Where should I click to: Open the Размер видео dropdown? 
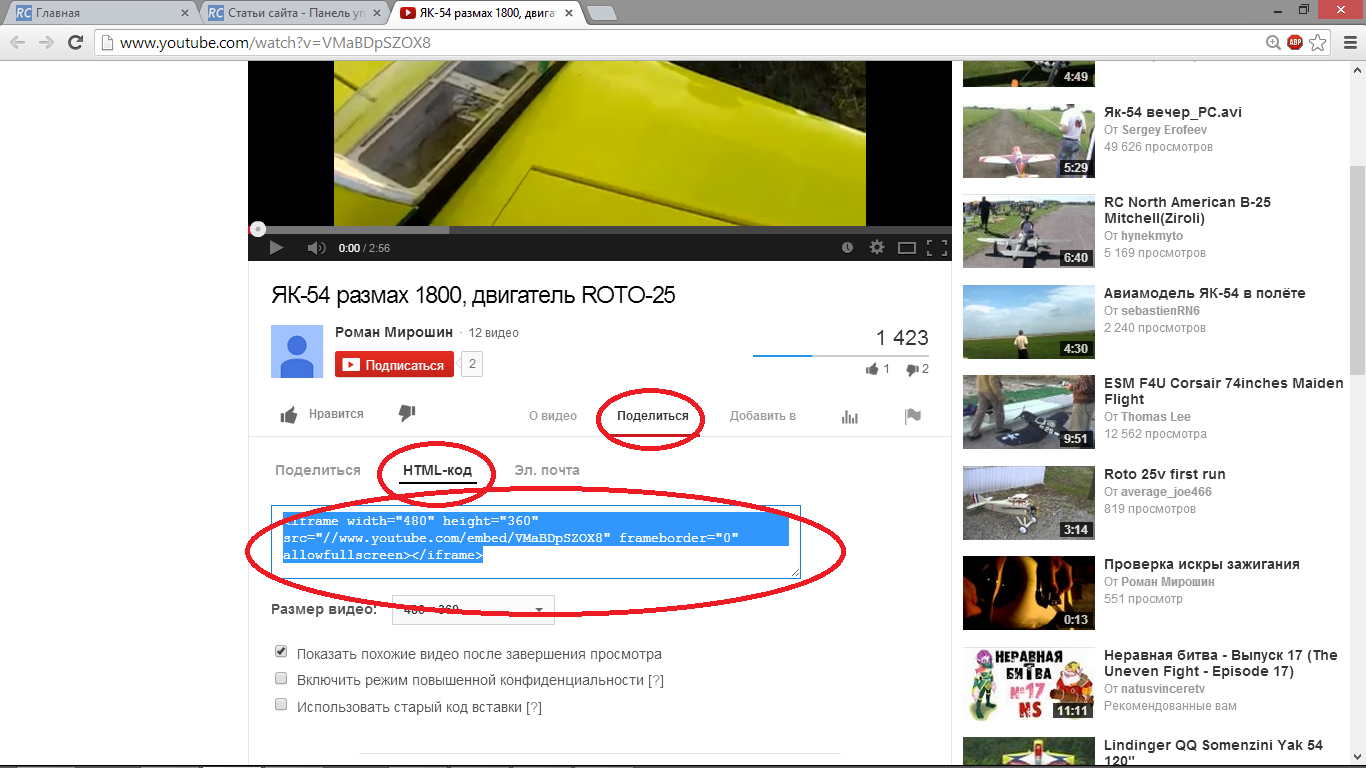473,610
